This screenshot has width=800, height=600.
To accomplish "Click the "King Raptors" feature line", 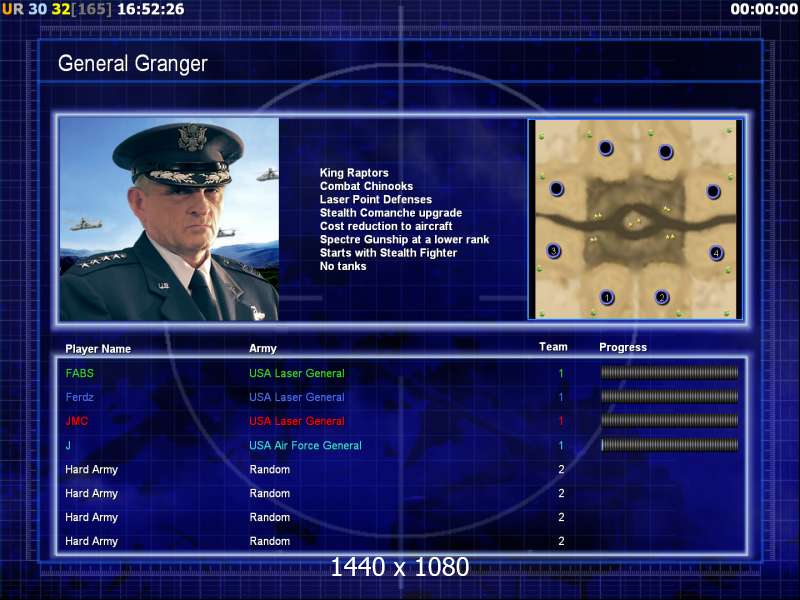I will (354, 172).
